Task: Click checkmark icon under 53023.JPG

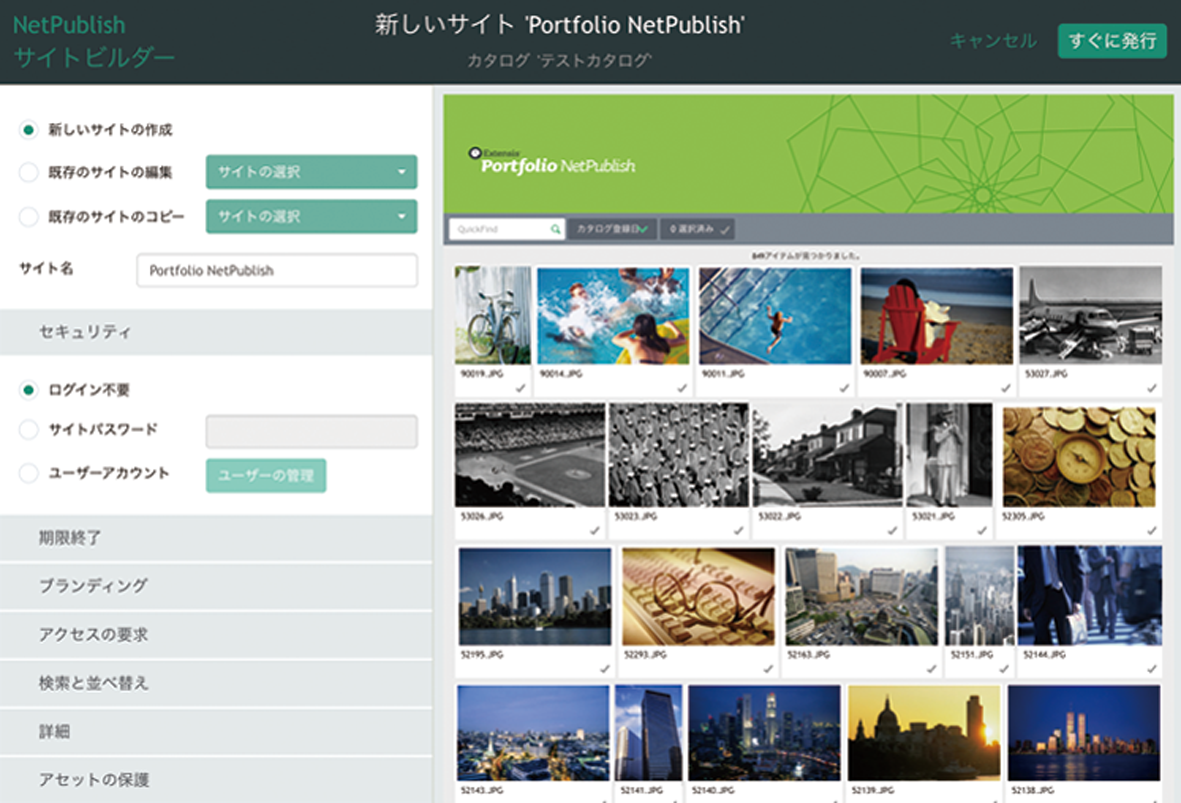Action: coord(738,530)
